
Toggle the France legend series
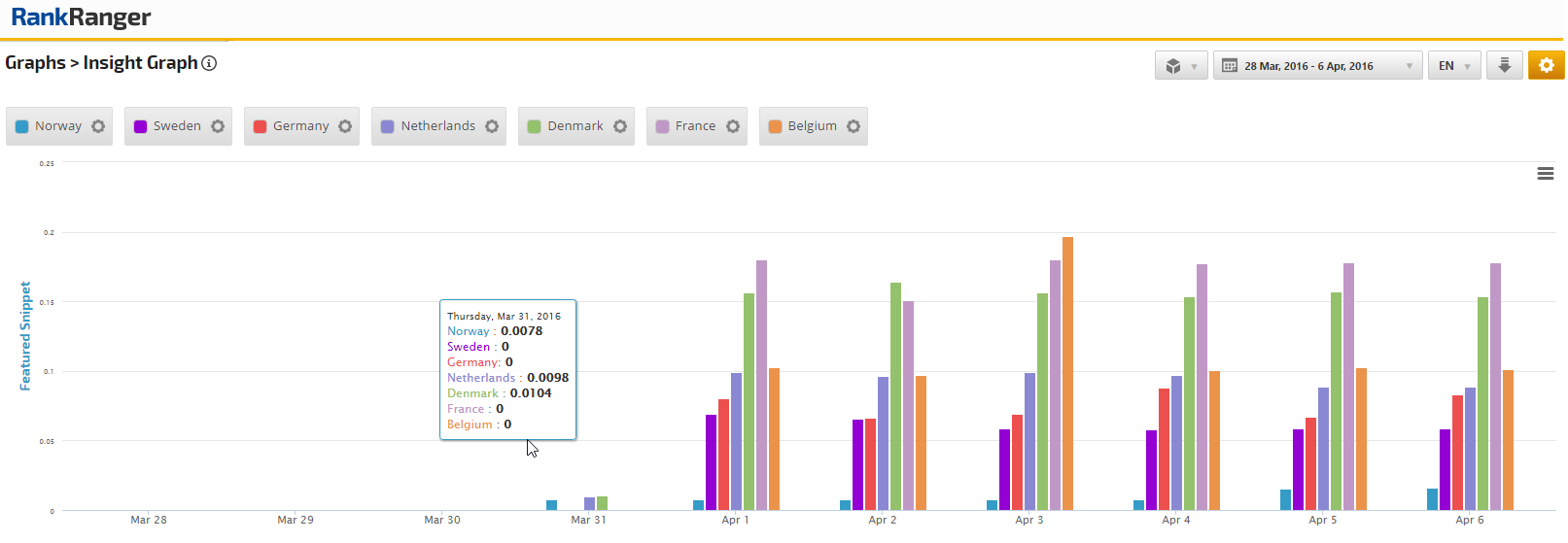(694, 126)
